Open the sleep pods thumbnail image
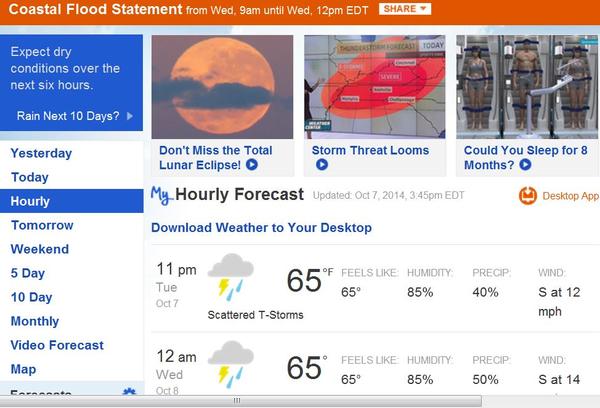Screen dimensions: 600x408 pyautogui.click(x=527, y=88)
